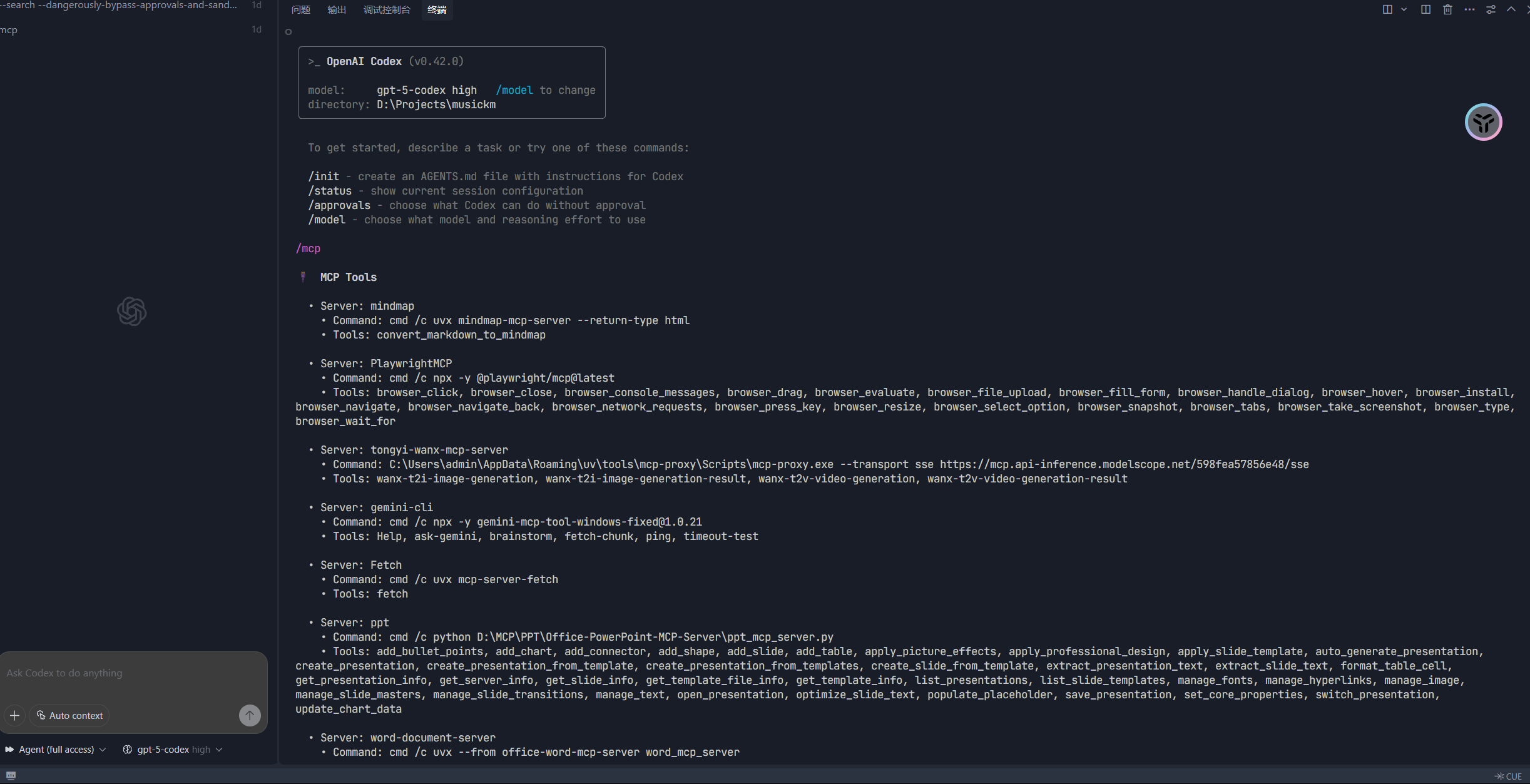Image resolution: width=1530 pixels, height=784 pixels.
Task: Click the second split-panel layout icon
Action: (1425, 9)
